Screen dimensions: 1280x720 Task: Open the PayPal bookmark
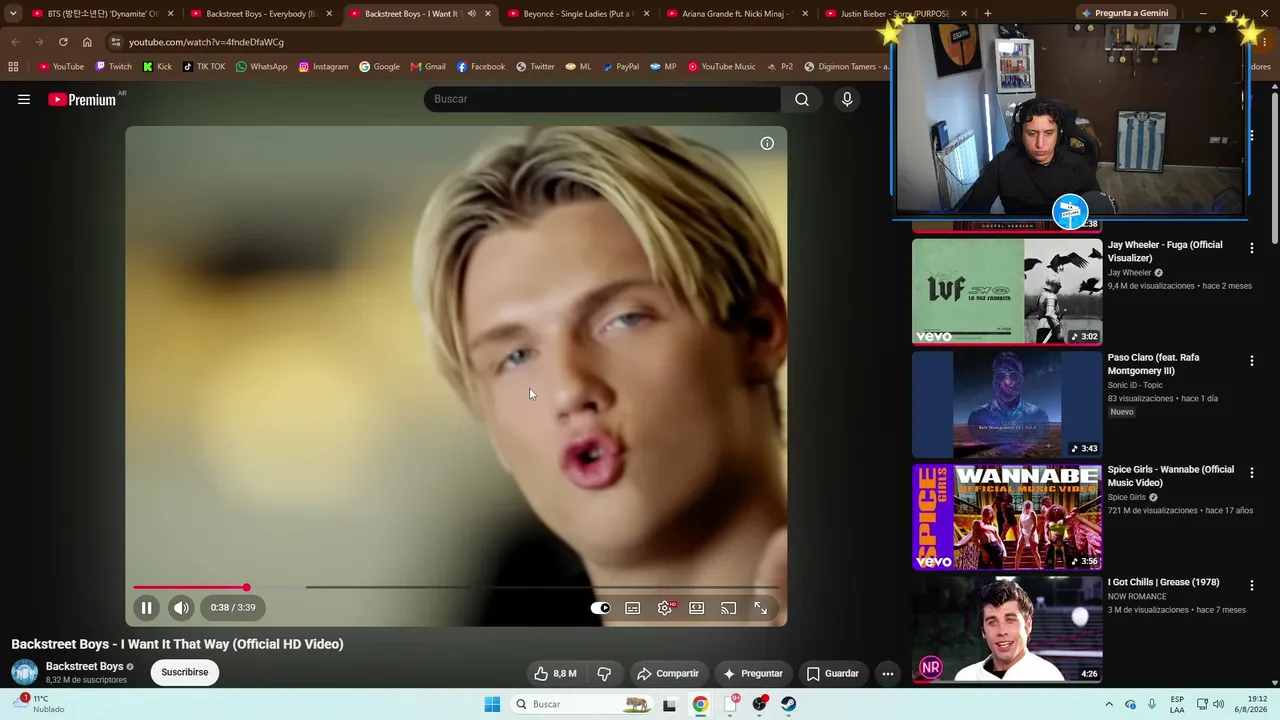620,67
